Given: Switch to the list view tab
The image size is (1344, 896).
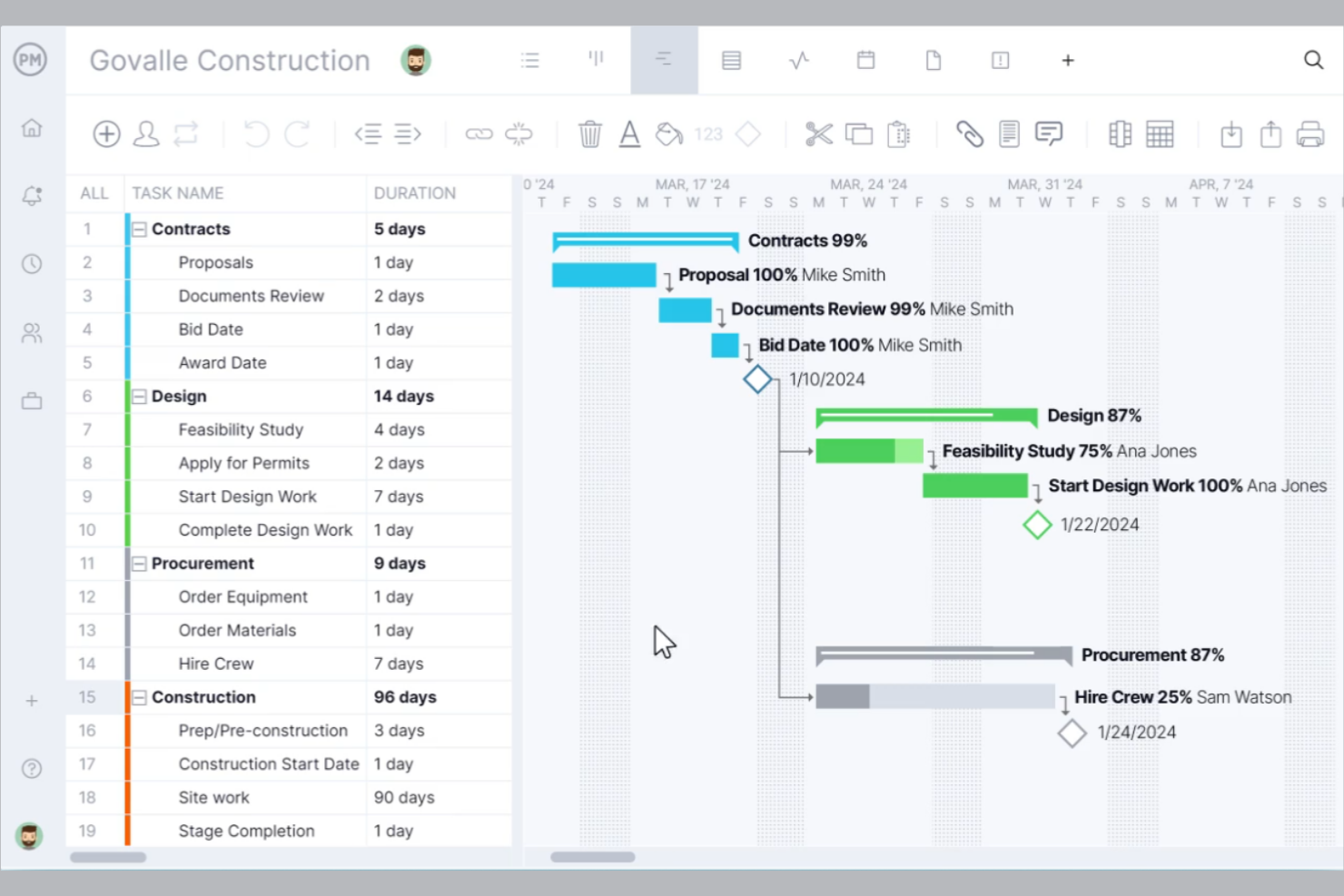Looking at the screenshot, I should [x=530, y=60].
